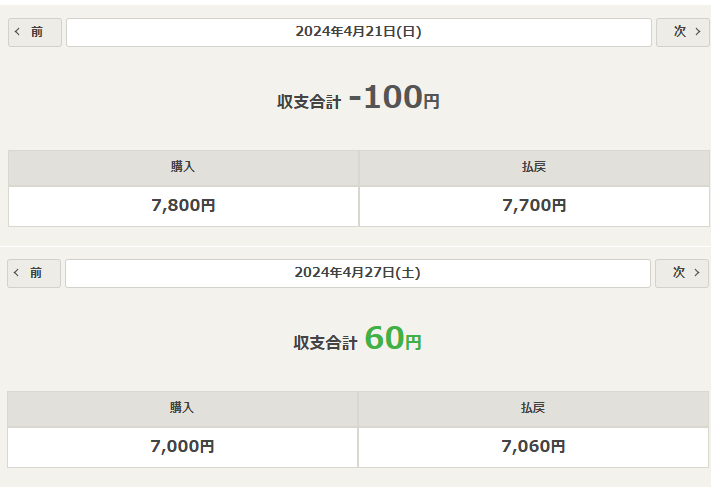Select the 購入 header above 7,800円
The image size is (711, 487).
pos(183,168)
